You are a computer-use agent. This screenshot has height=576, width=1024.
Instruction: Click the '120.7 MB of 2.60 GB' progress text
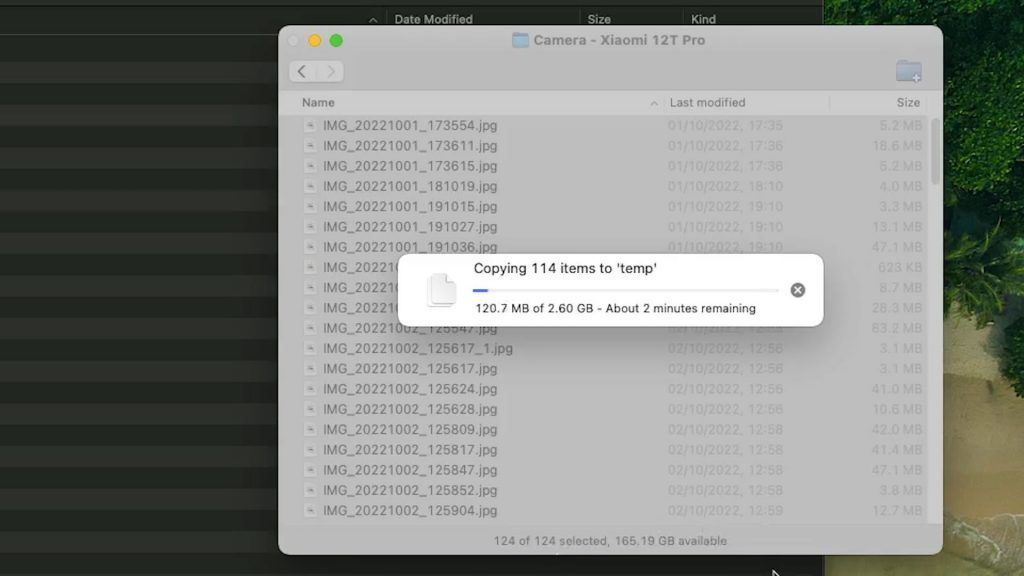tap(534, 308)
